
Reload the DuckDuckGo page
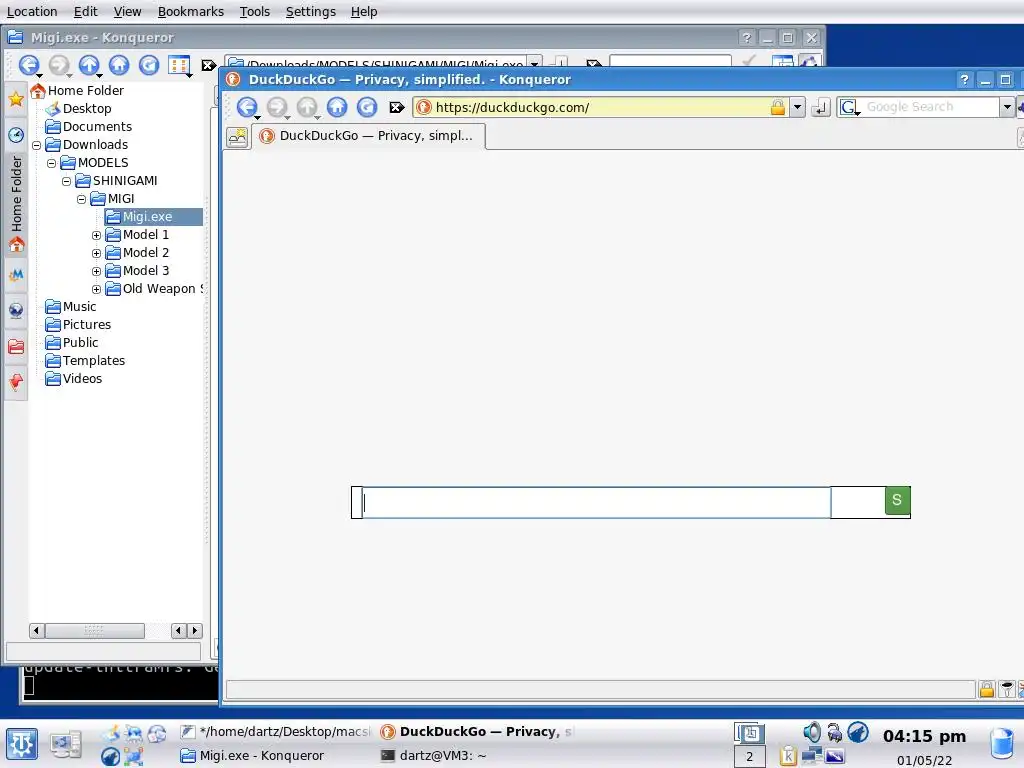point(367,107)
